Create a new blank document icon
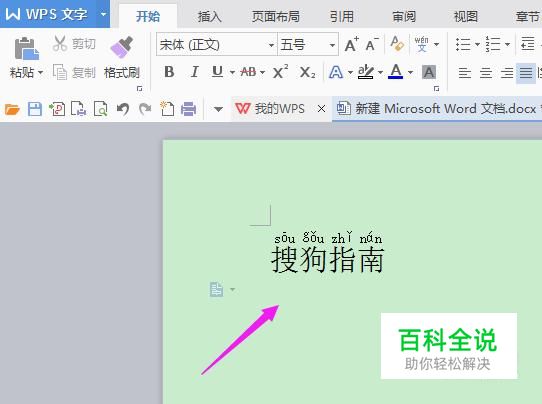 pyautogui.click(x=167, y=109)
